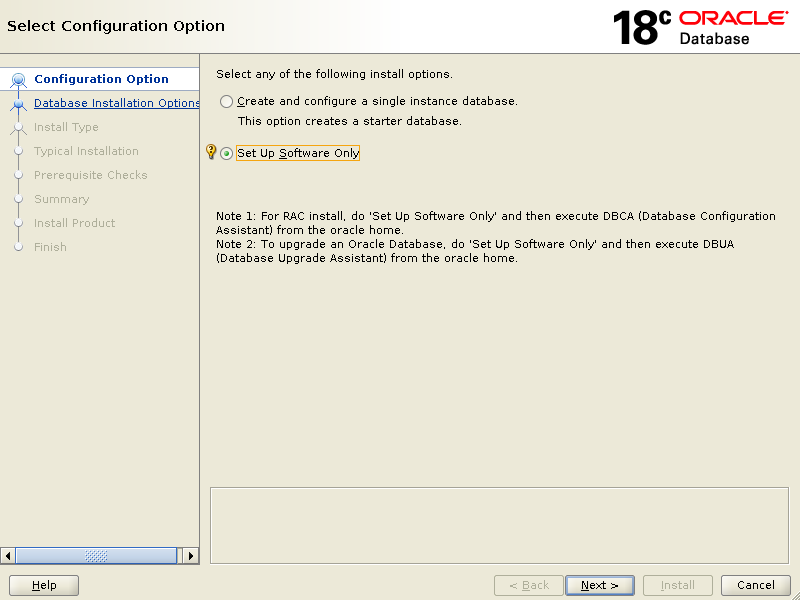The image size is (800, 600).
Task: Click the sidebar horizontal scrollbar thumb
Action: tap(96, 556)
